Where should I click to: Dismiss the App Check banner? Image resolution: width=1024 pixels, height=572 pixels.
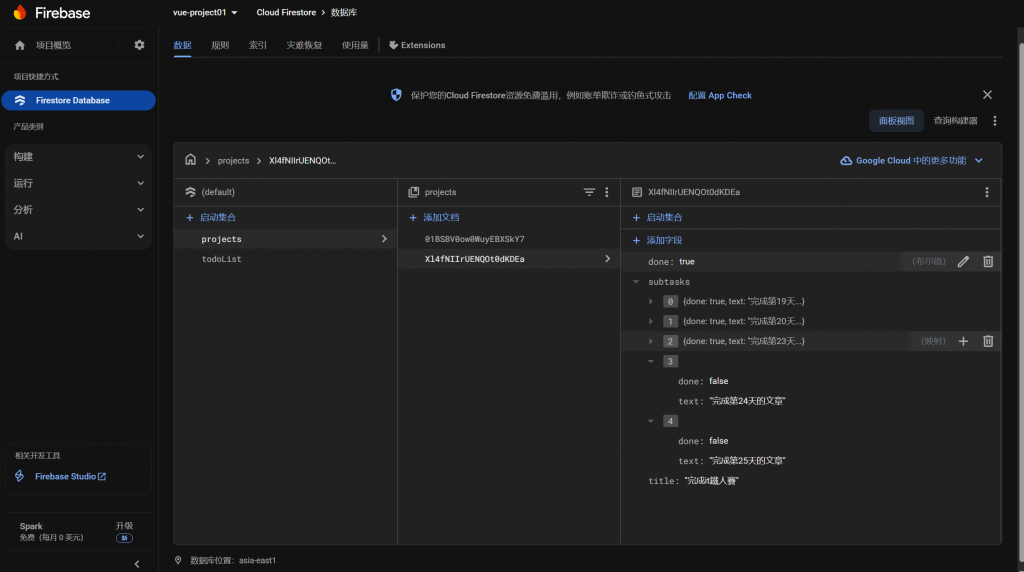click(x=987, y=95)
